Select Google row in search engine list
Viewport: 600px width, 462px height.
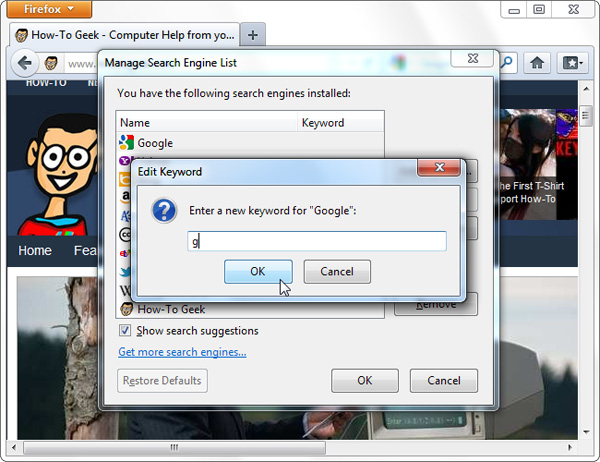pyautogui.click(x=250, y=143)
